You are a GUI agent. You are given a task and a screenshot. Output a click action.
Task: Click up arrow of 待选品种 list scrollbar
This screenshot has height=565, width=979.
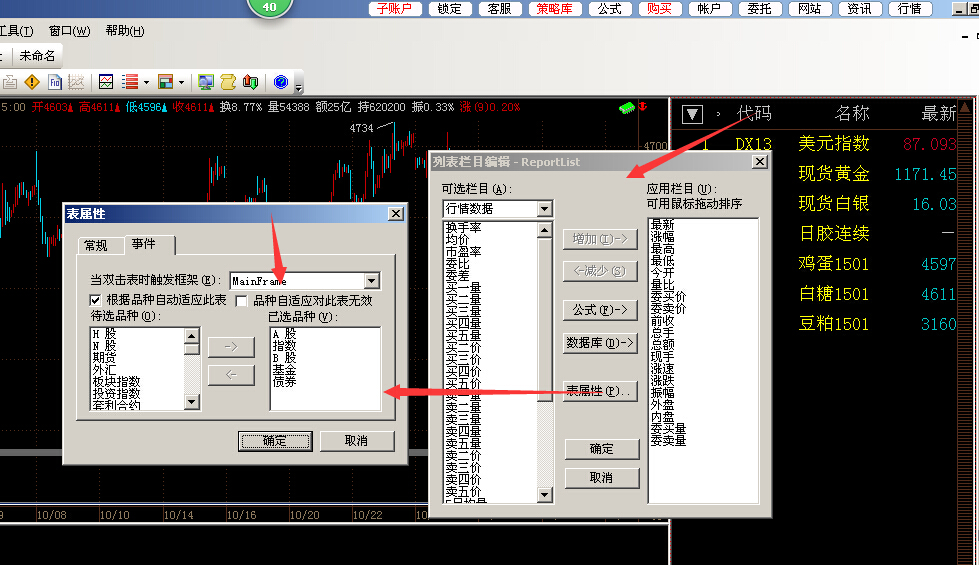point(192,335)
